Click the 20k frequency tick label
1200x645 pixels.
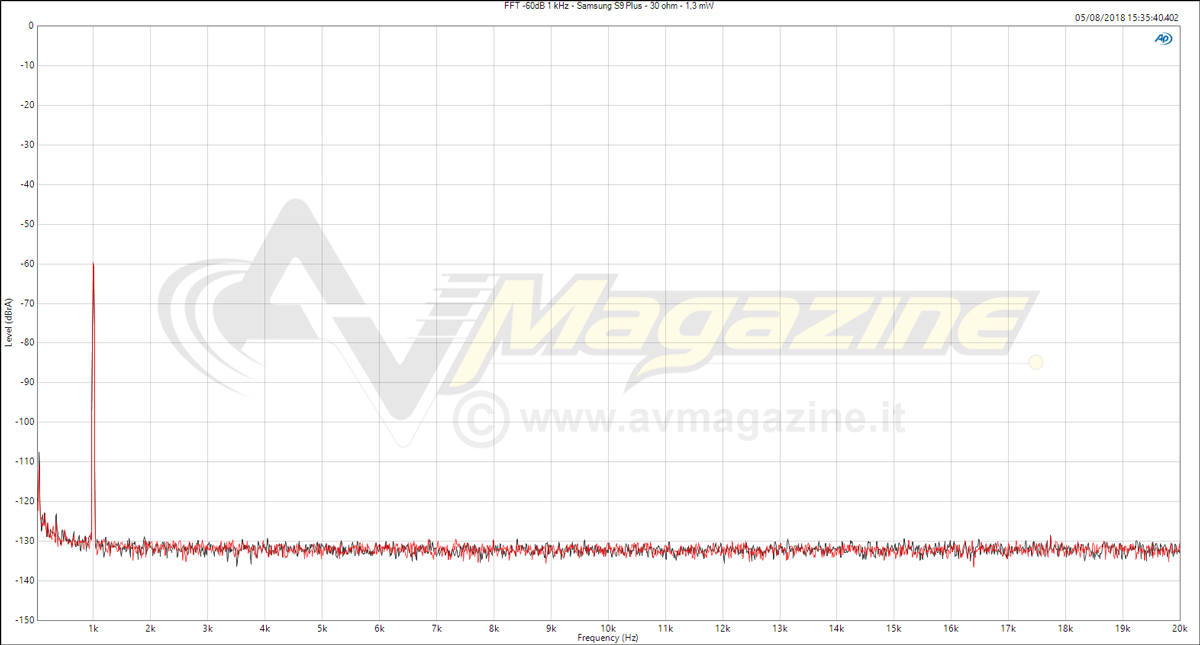click(1179, 628)
